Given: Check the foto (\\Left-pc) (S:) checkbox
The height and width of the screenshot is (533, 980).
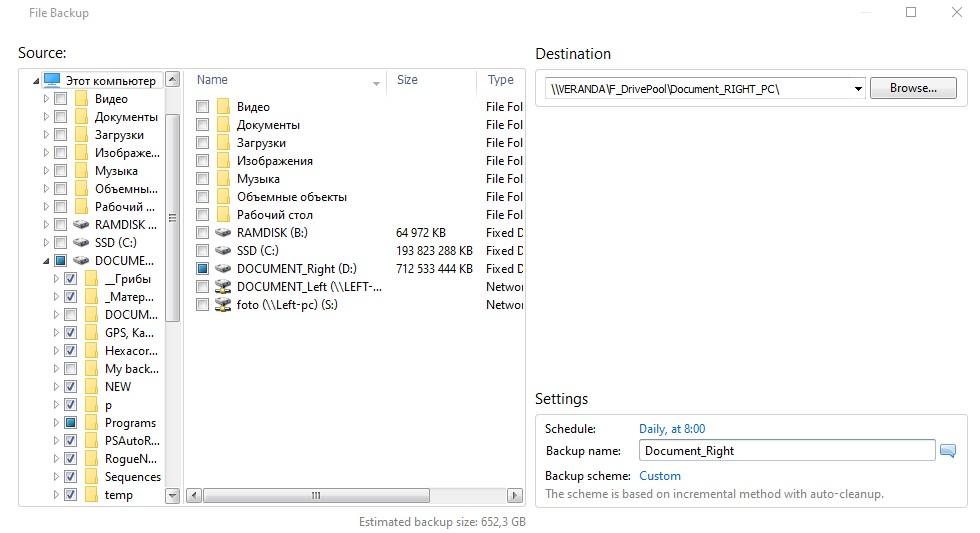Looking at the screenshot, I should 202,304.
